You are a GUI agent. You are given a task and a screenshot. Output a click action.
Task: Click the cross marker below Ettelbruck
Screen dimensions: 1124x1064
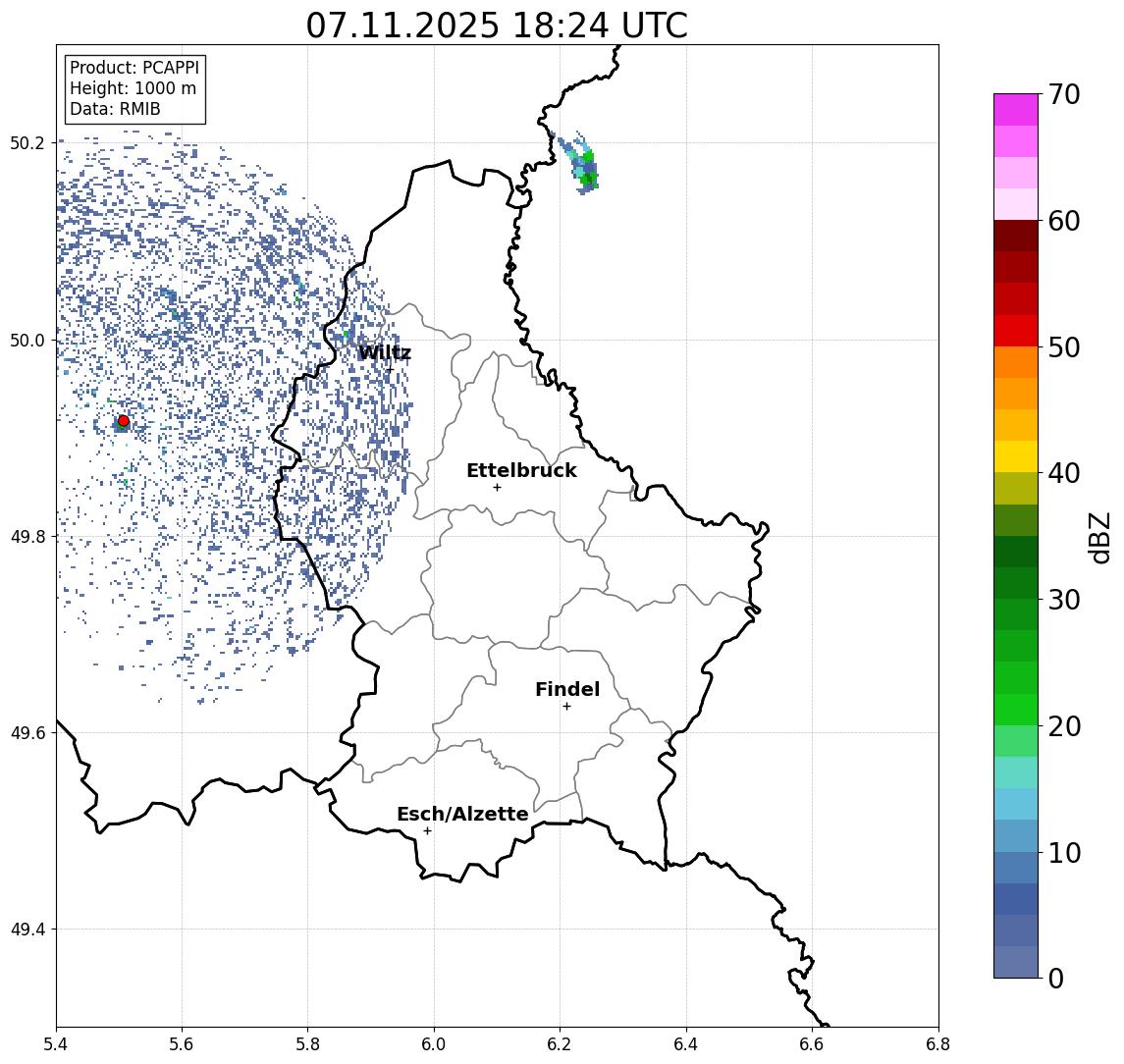tap(497, 488)
